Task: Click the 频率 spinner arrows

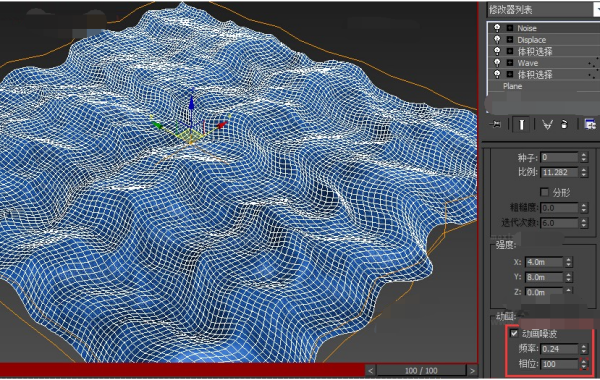Action: 584,349
